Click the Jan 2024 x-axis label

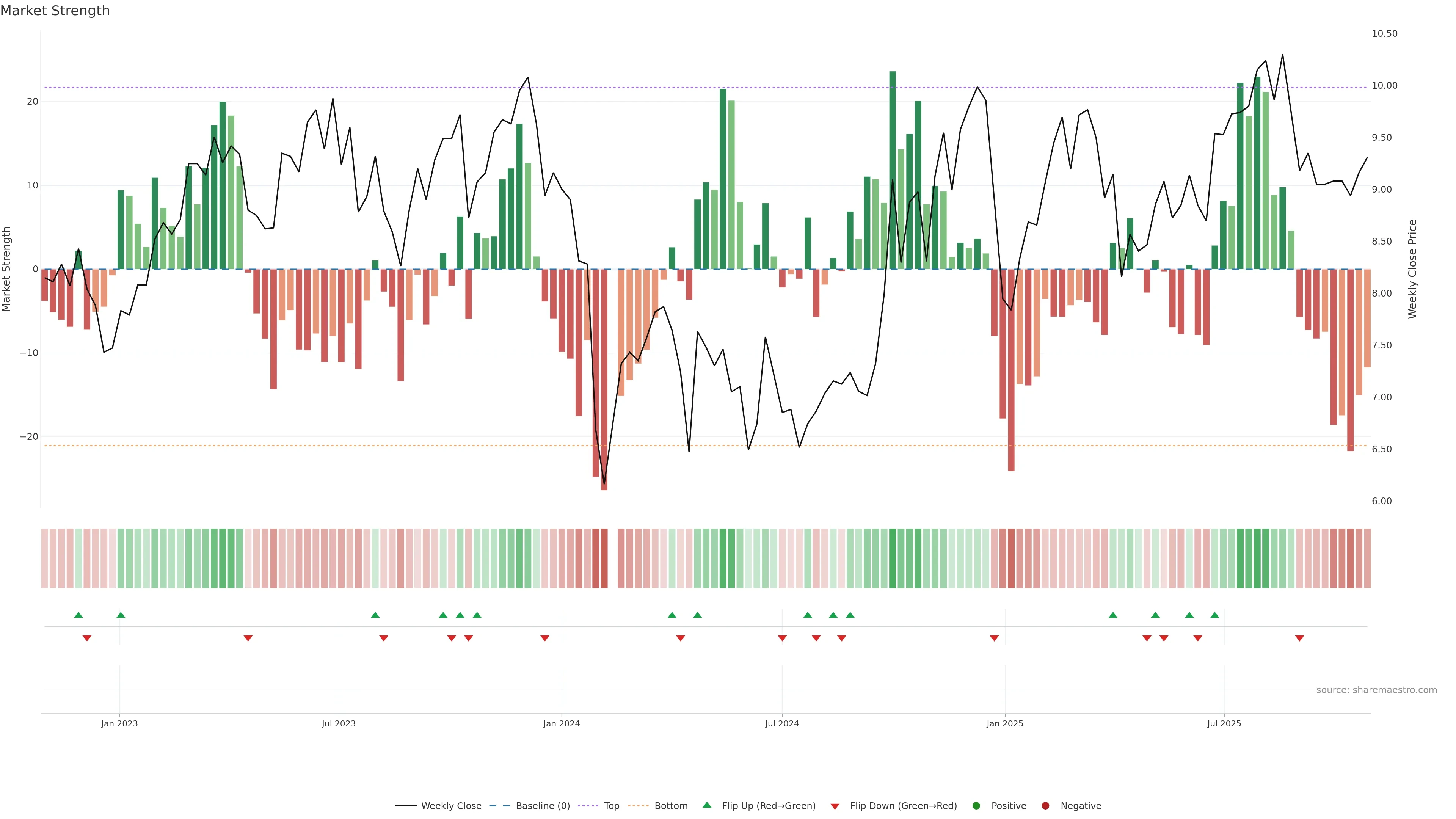(x=561, y=723)
